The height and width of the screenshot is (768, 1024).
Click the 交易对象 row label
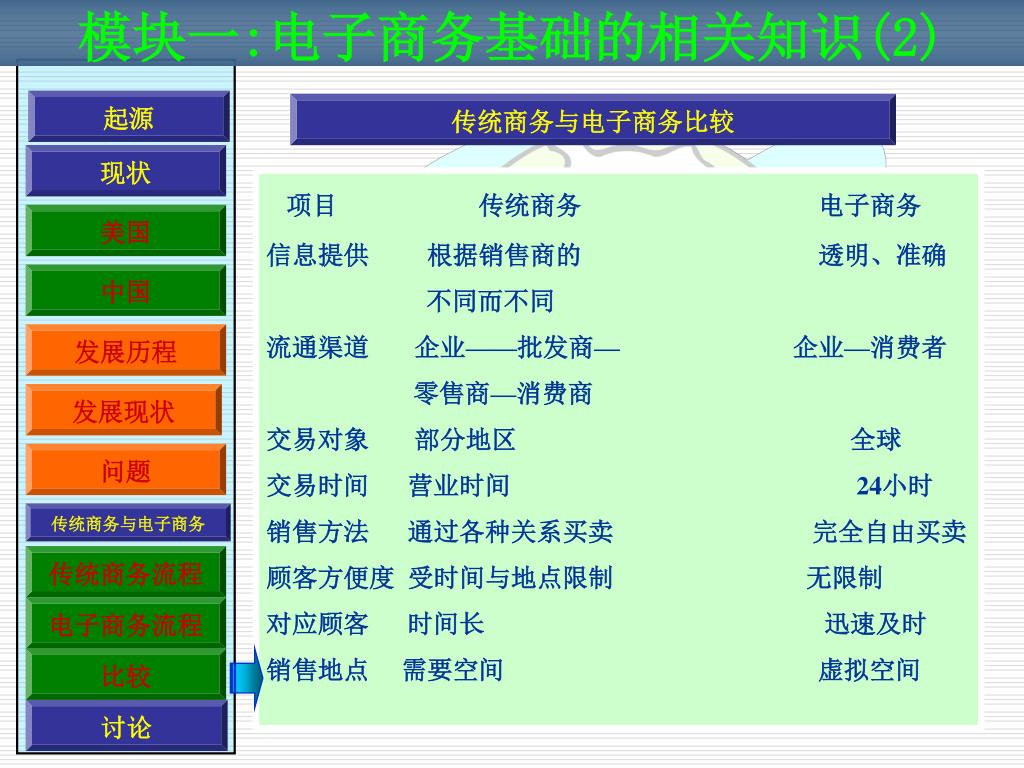317,440
